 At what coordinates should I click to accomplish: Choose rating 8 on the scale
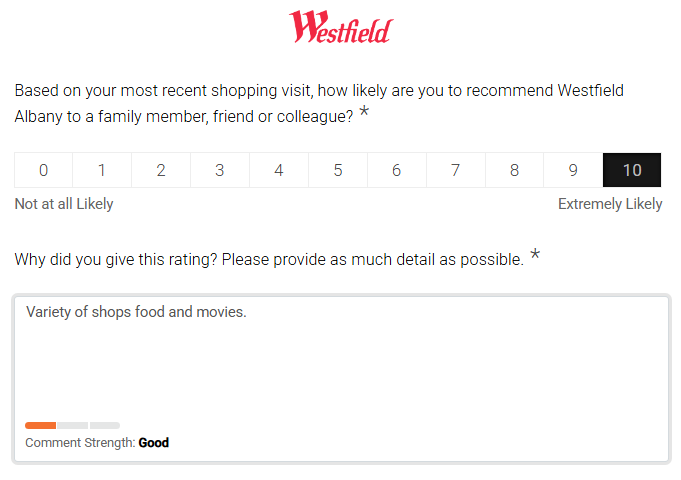coord(515,170)
